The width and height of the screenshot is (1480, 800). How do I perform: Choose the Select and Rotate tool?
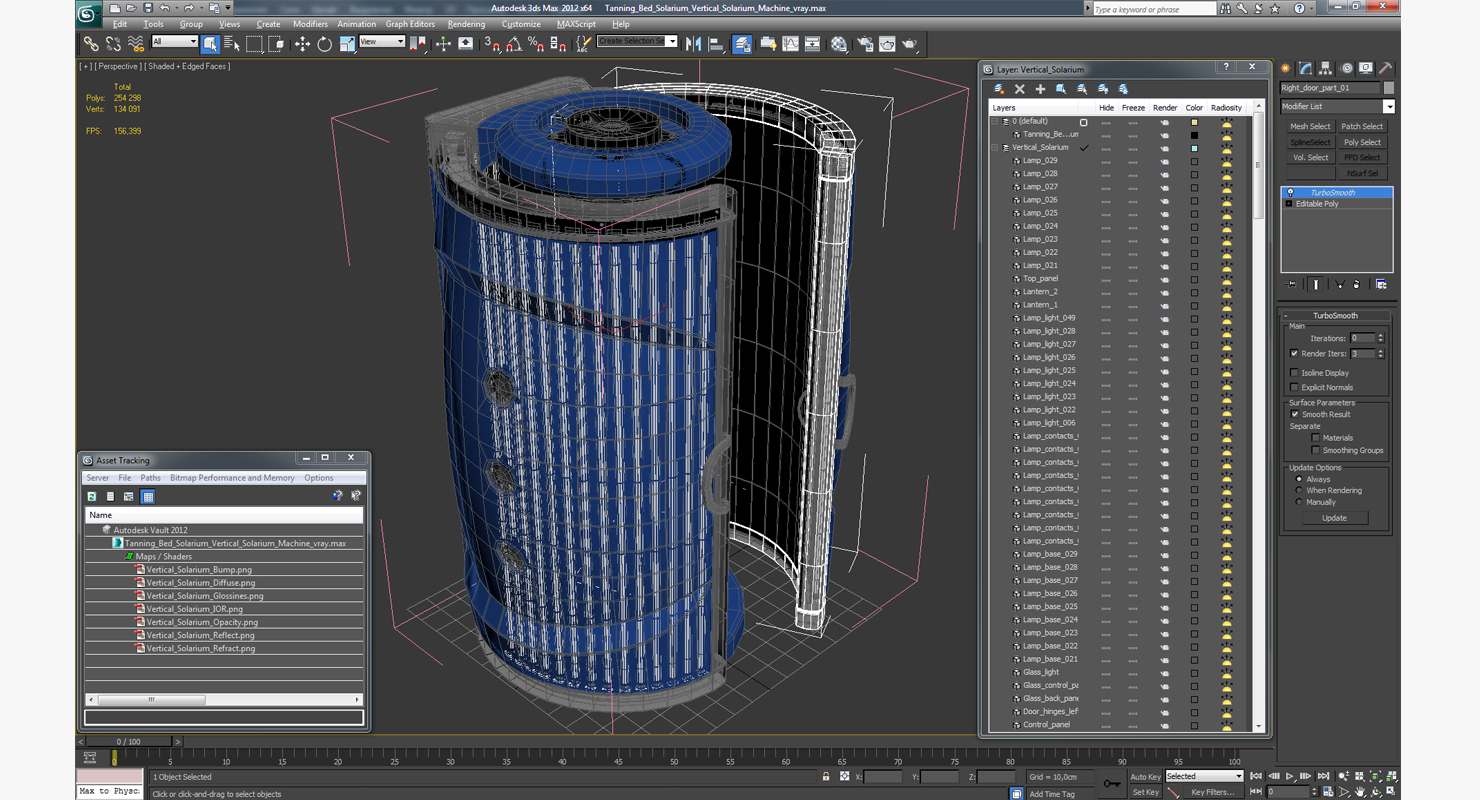coord(324,44)
